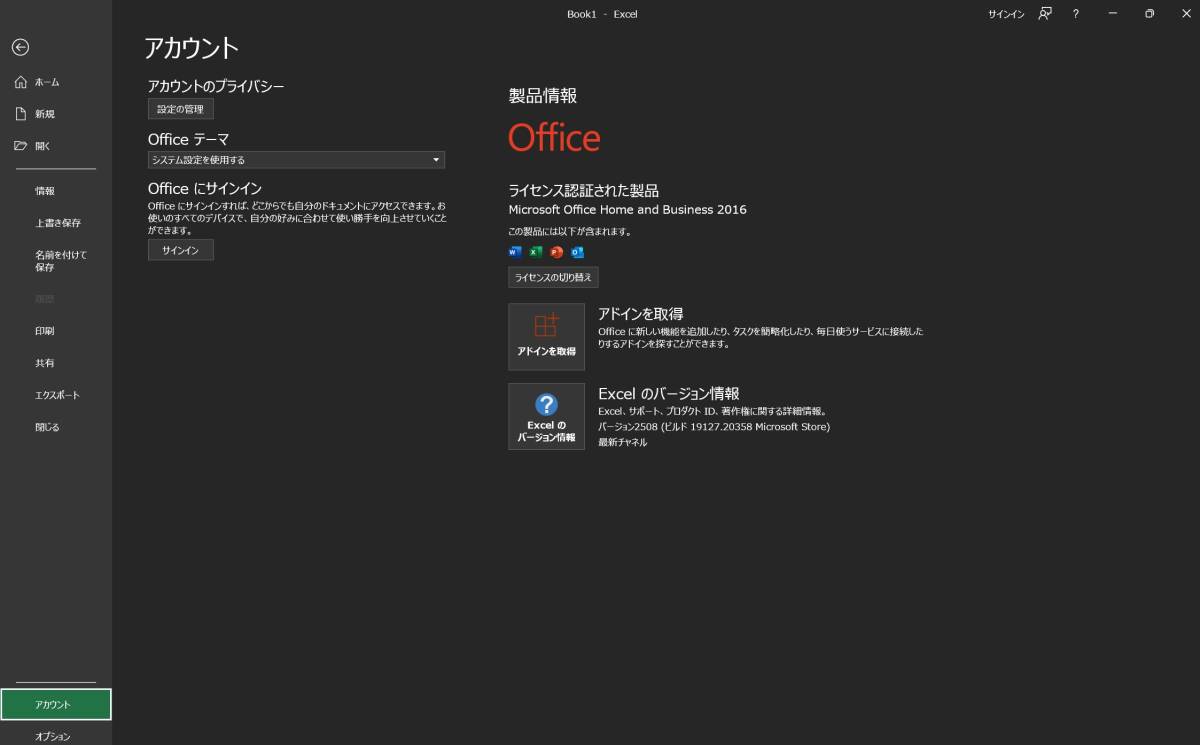Screen dimensions: 1200x745
Task: Click ライセンスの切り替え button
Action: 553,277
